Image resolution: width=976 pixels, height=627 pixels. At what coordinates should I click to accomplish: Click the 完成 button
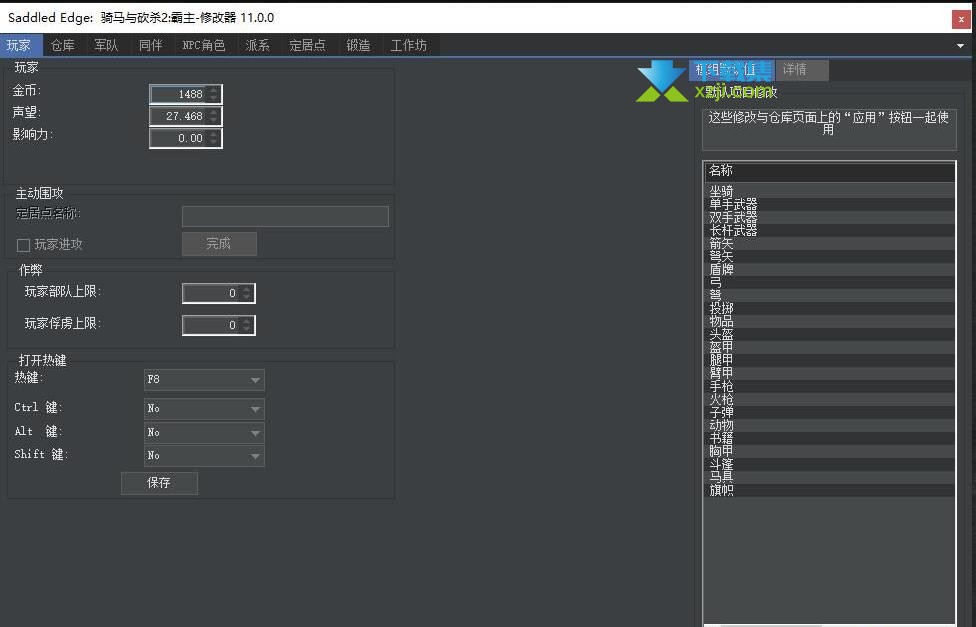[x=219, y=244]
